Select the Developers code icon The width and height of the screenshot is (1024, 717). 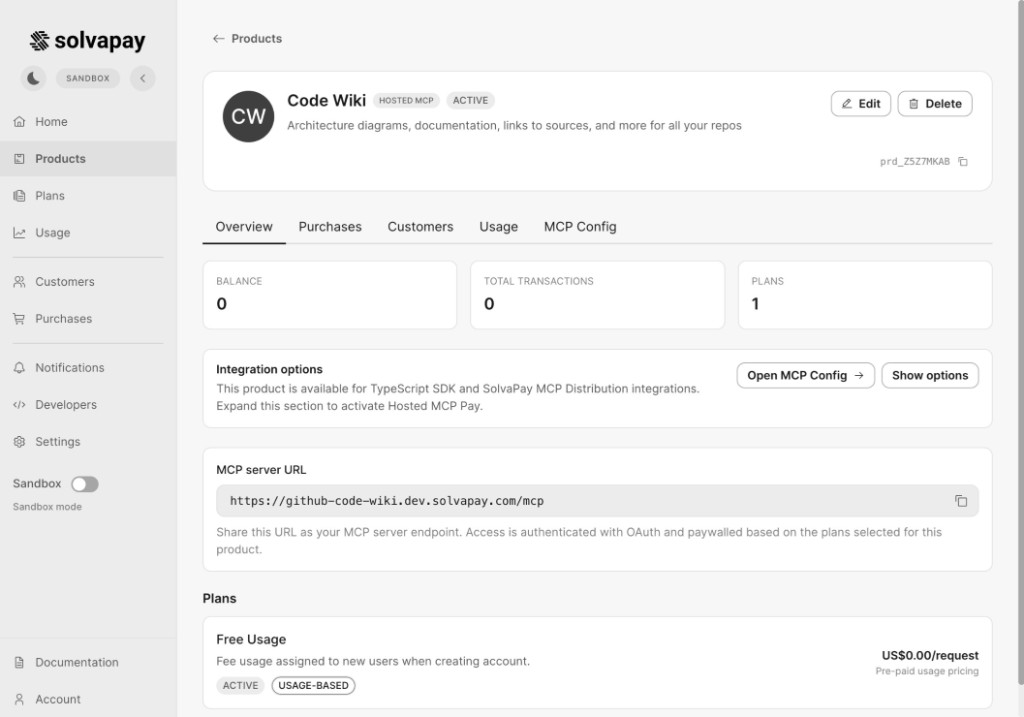point(18,404)
